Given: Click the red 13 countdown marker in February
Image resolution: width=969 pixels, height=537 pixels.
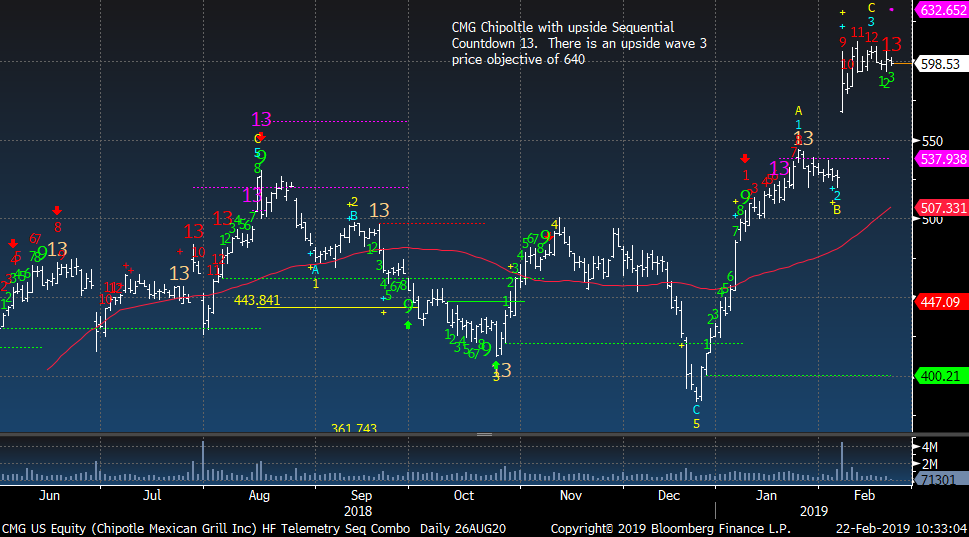Looking at the screenshot, I should click(892, 44).
